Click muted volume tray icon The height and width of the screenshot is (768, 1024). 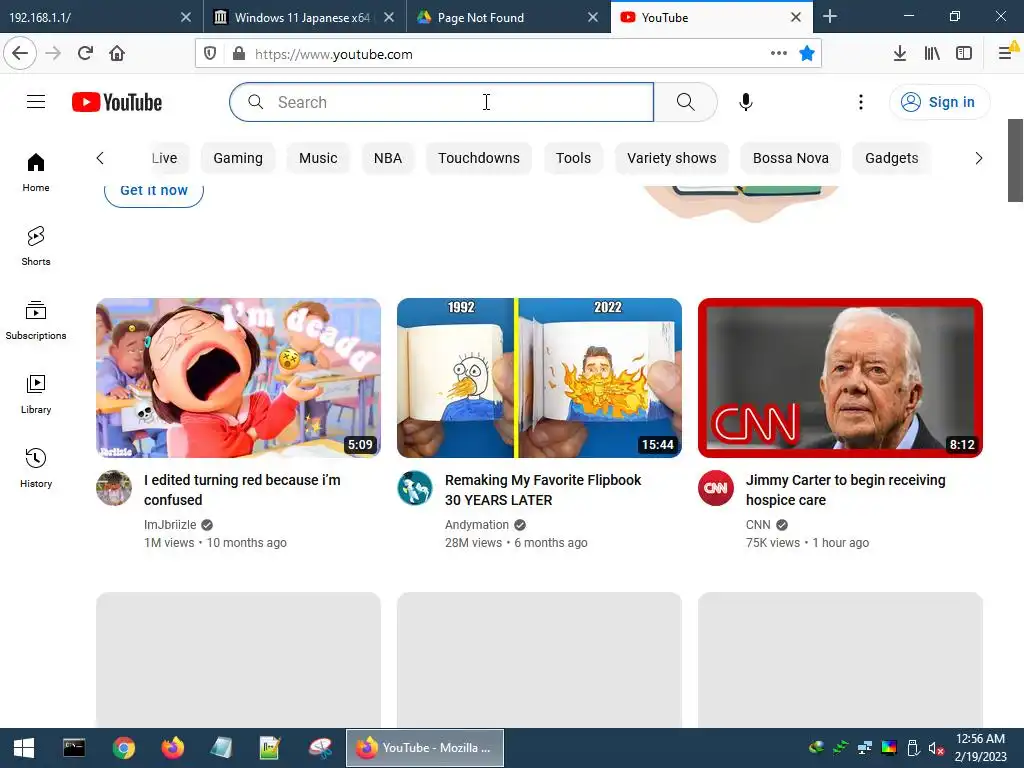(x=936, y=748)
